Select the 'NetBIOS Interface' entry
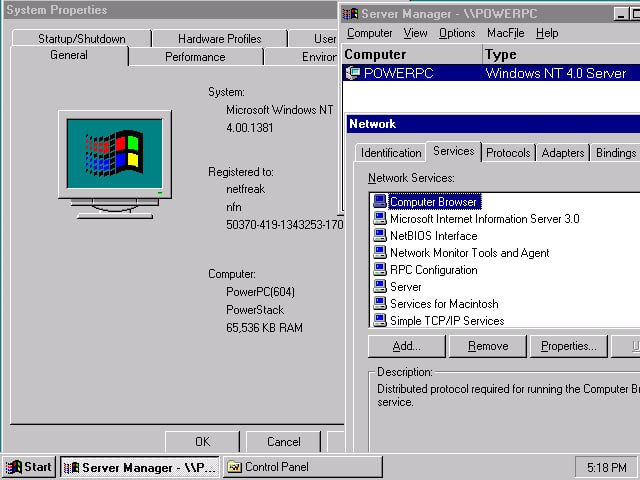Viewport: 640px width, 480px height. coord(433,236)
